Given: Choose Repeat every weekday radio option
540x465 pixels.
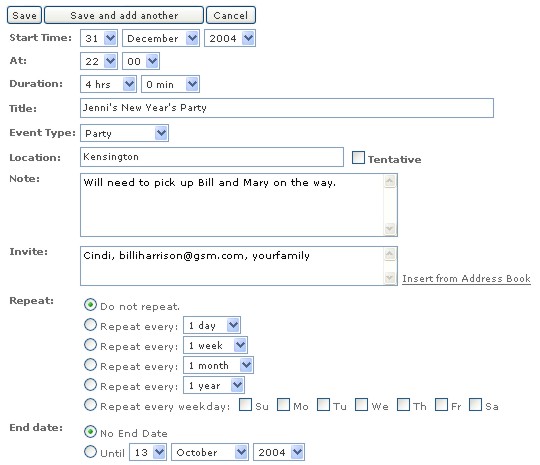Looking at the screenshot, I should pyautogui.click(x=90, y=405).
